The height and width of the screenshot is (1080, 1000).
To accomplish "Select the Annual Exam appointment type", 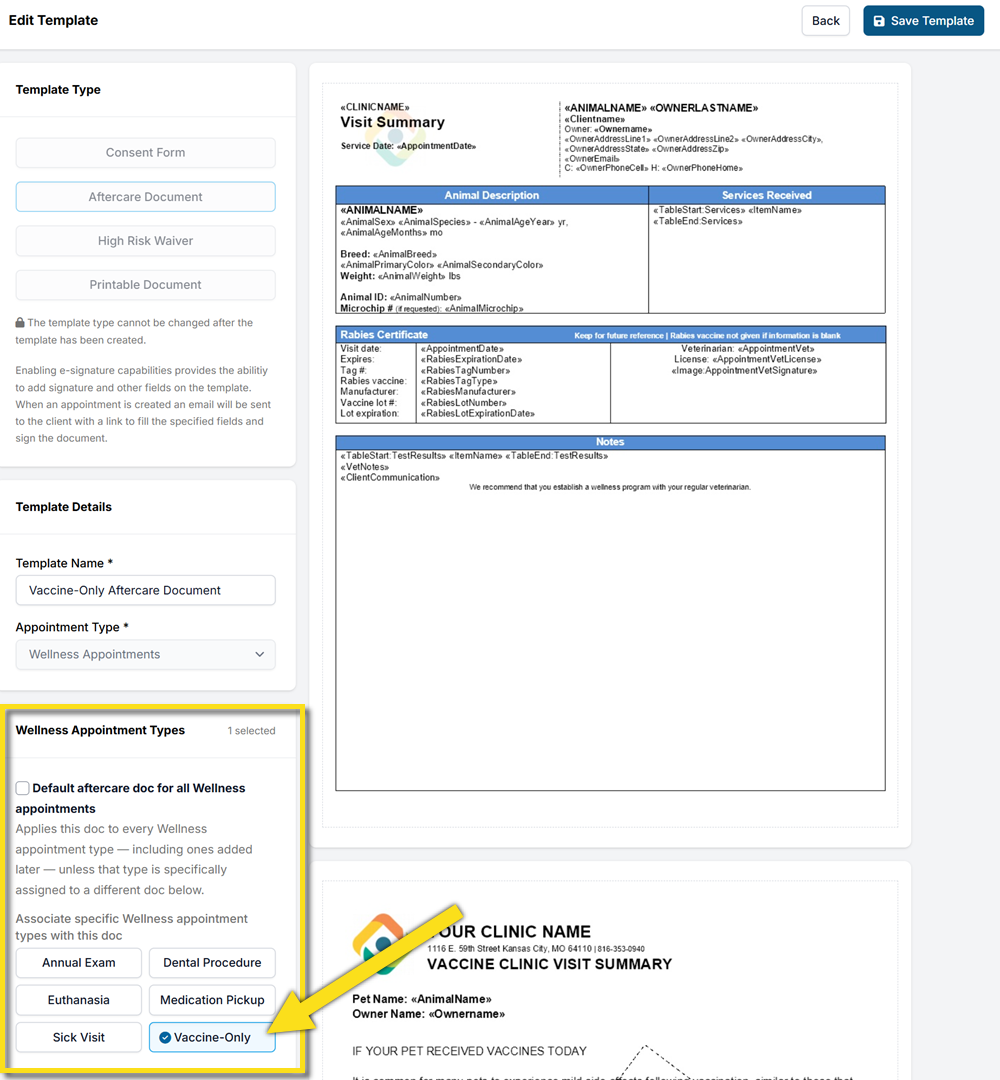I will pyautogui.click(x=79, y=963).
